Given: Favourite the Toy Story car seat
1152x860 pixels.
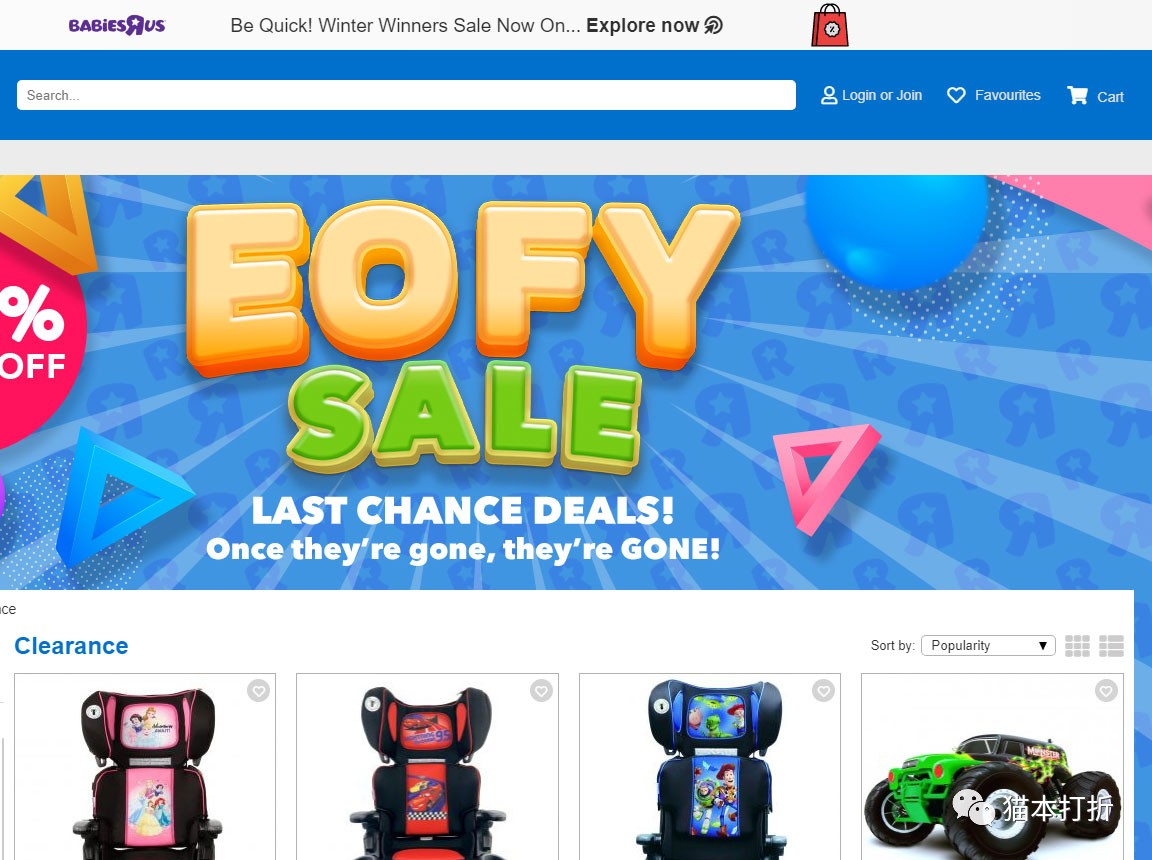Looking at the screenshot, I should (x=823, y=691).
